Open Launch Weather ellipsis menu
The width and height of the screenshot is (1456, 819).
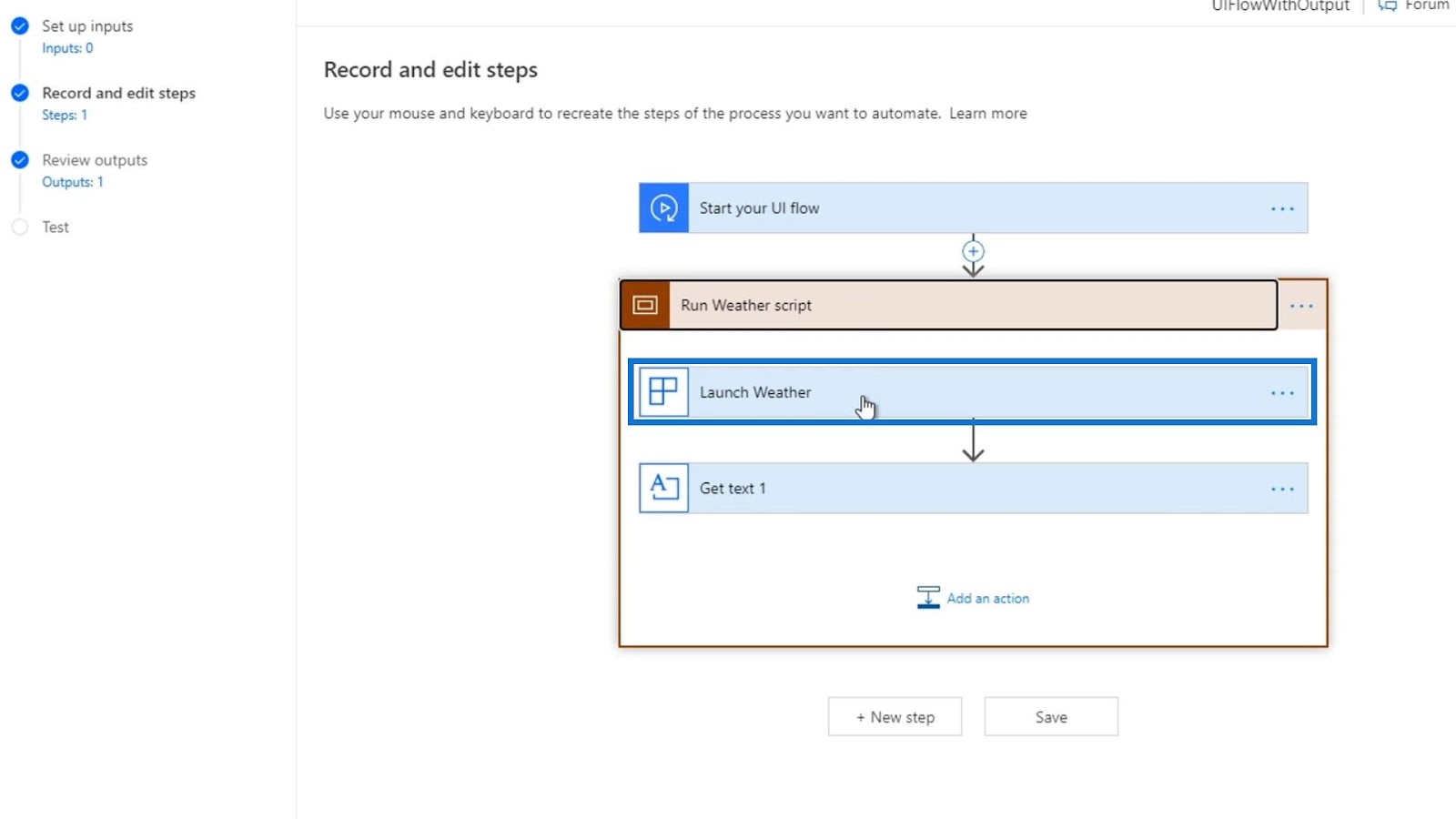[1282, 393]
